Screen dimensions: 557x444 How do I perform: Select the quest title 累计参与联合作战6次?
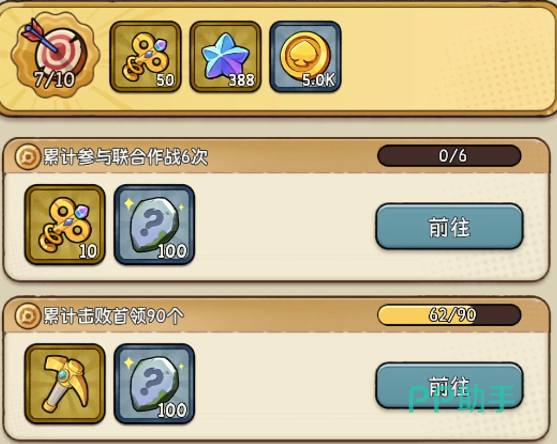click(125, 157)
